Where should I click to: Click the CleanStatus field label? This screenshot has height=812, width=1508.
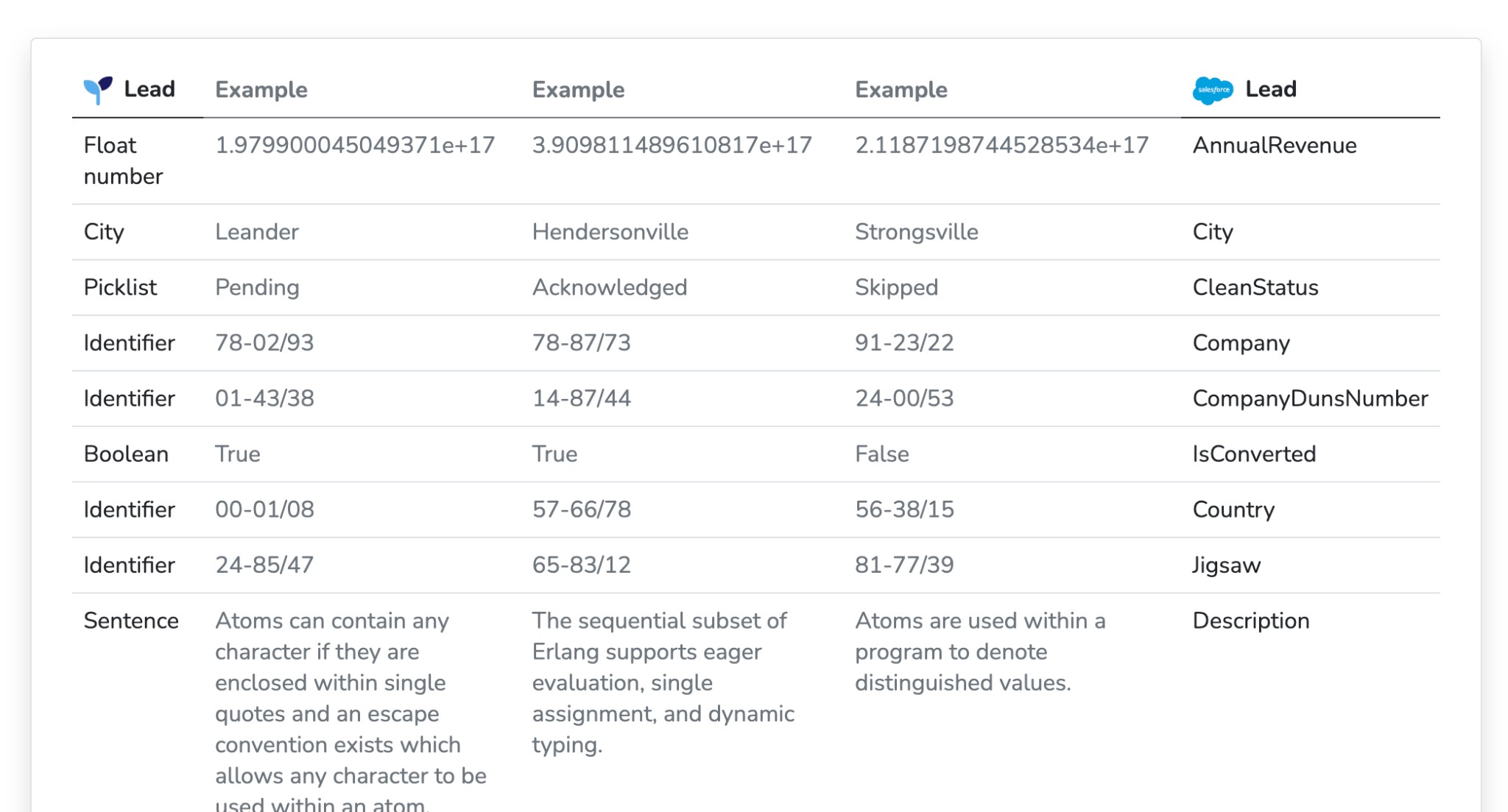pyautogui.click(x=1255, y=288)
